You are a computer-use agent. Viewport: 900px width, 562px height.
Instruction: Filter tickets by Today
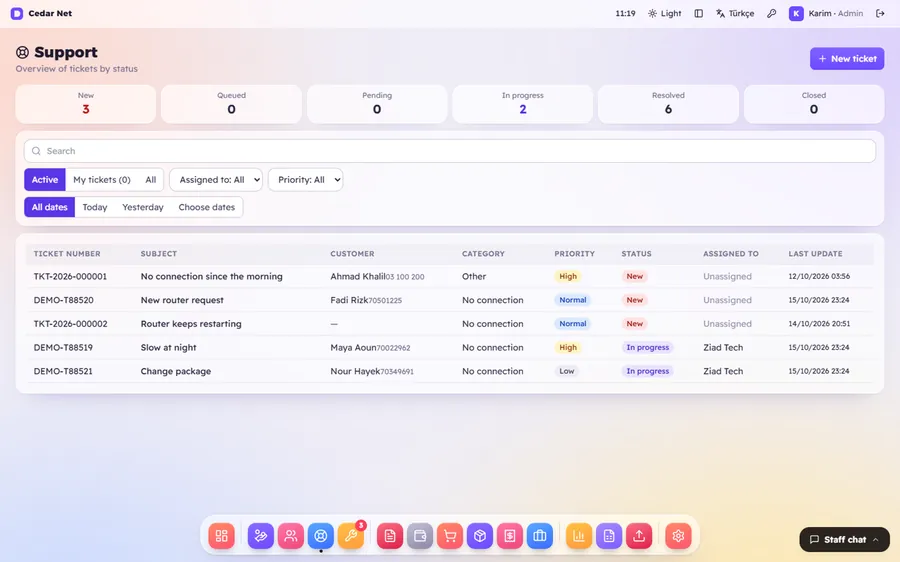[x=95, y=207]
